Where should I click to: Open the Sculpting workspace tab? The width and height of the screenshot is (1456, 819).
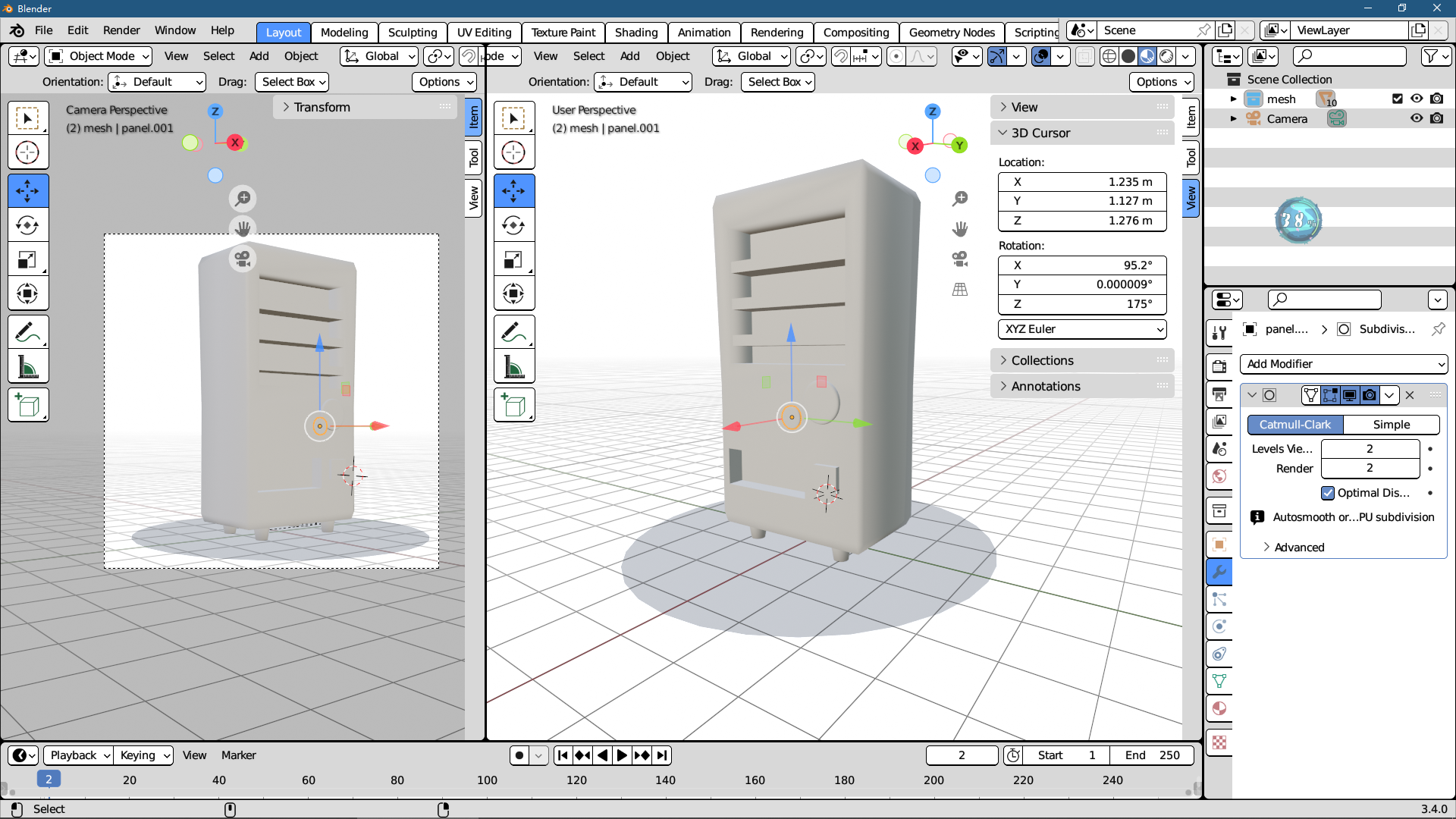coord(413,33)
